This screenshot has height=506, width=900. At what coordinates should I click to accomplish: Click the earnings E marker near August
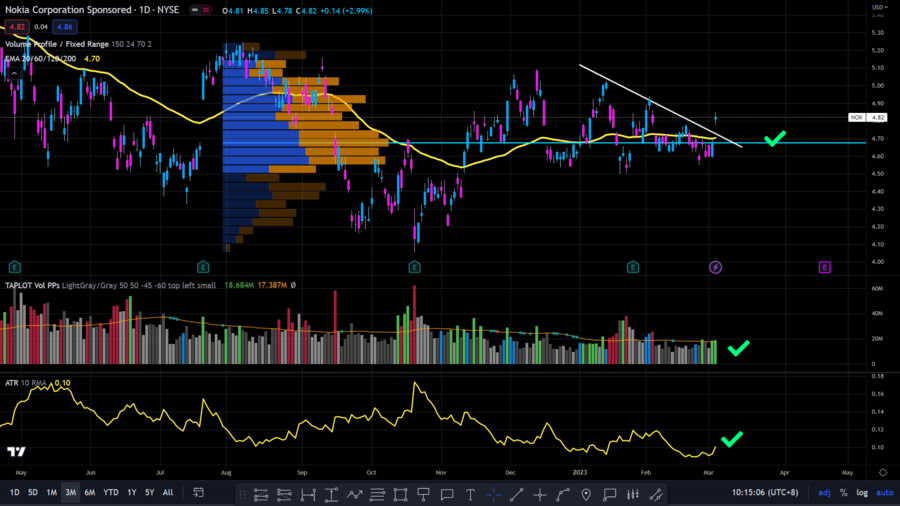click(203, 267)
